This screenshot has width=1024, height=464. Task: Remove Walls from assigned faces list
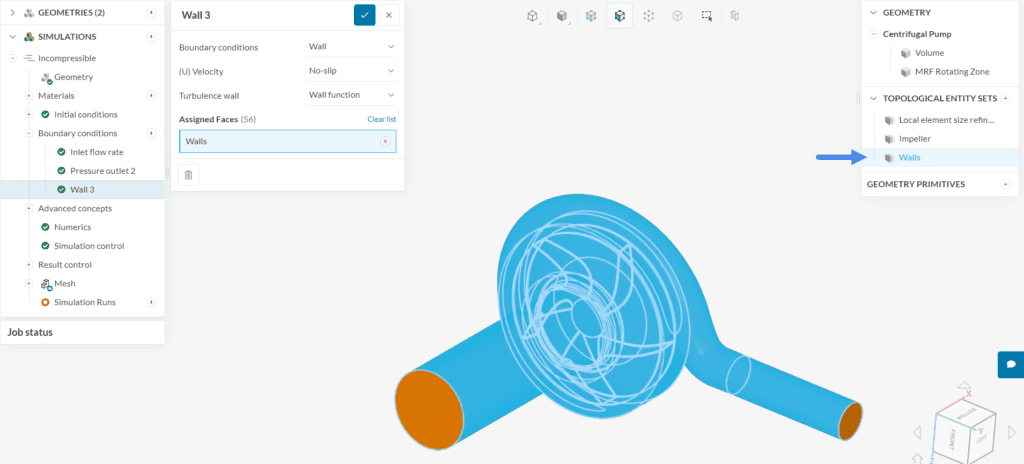(x=385, y=142)
